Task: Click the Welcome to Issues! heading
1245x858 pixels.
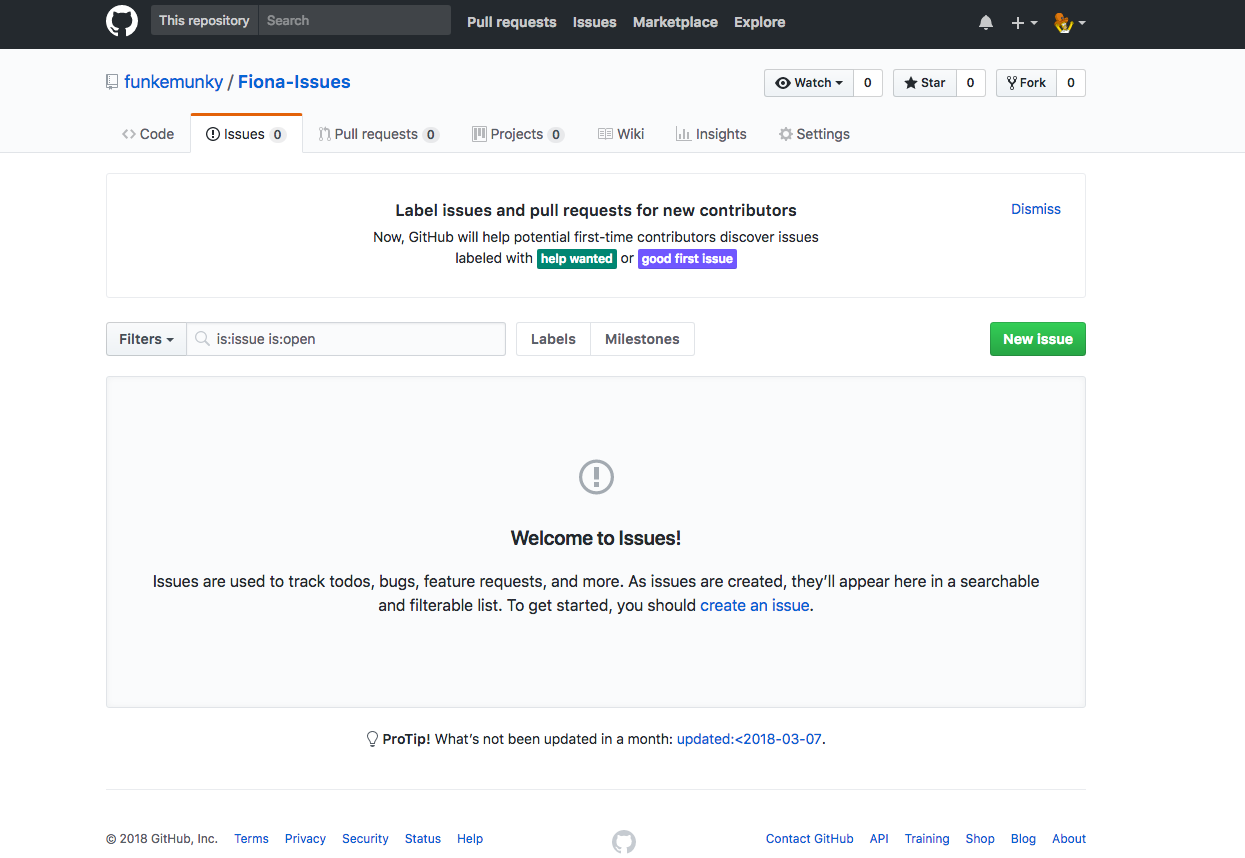Action: click(596, 538)
